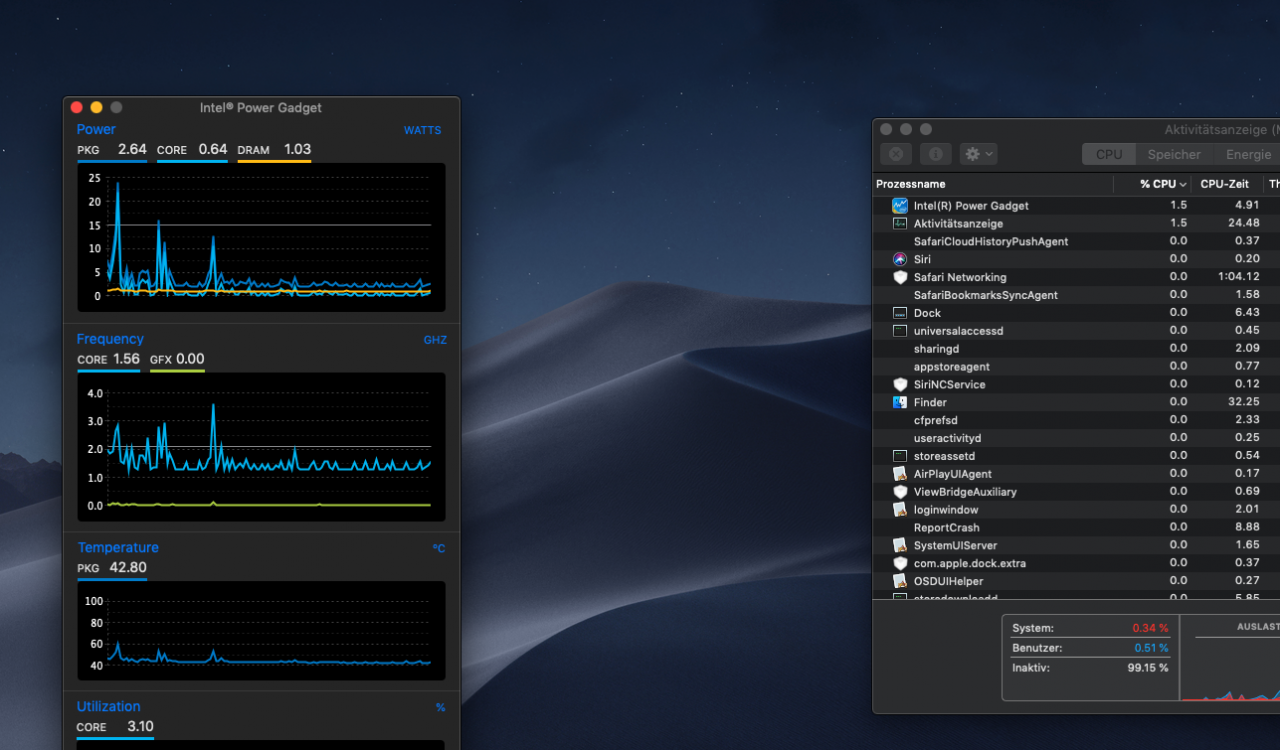
Task: Click the loginwindow process icon
Action: 900,510
